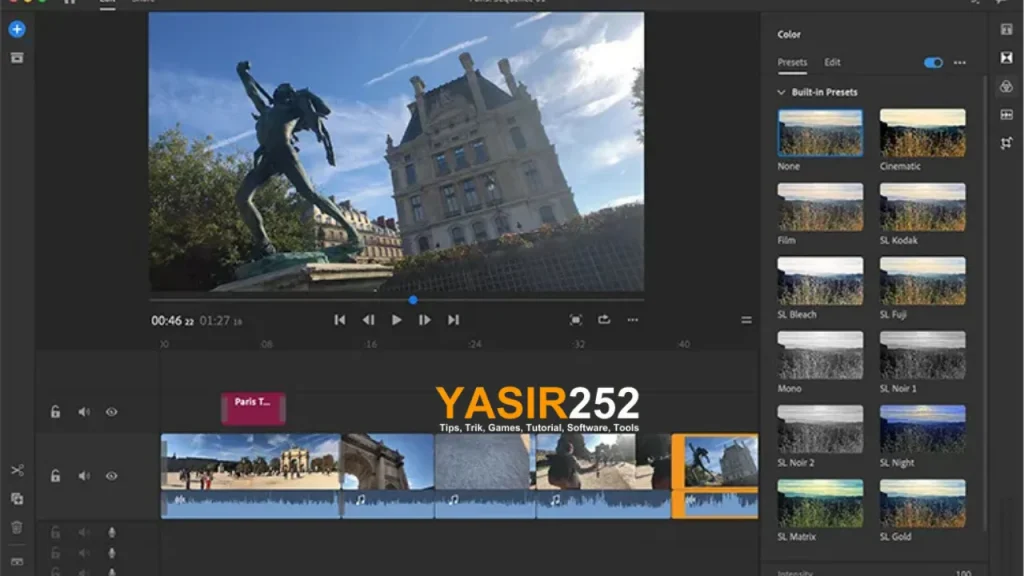This screenshot has width=1024, height=576.
Task: Open the Graphics panel icon in right sidebar
Action: pos(1006,29)
